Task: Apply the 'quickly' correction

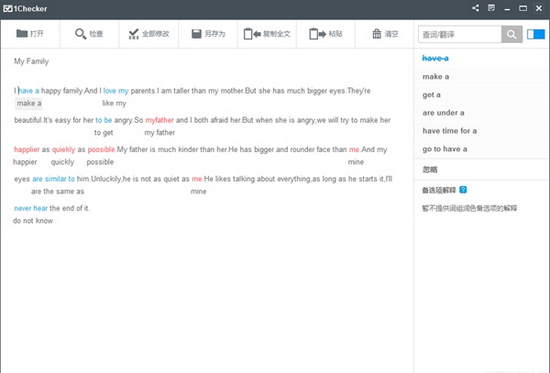Action: tap(62, 162)
